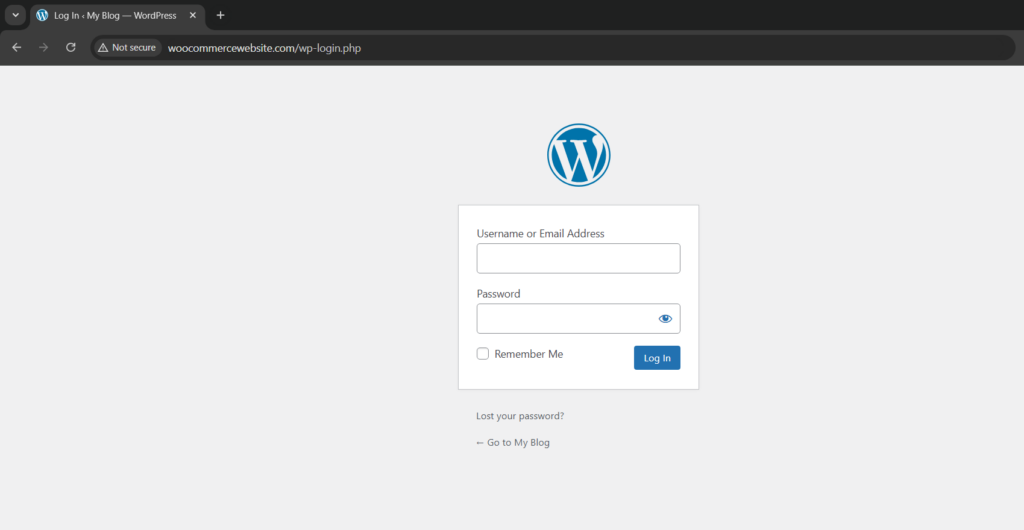Viewport: 1024px width, 530px height.
Task: Open a new tab with the plus icon
Action: (x=220, y=15)
